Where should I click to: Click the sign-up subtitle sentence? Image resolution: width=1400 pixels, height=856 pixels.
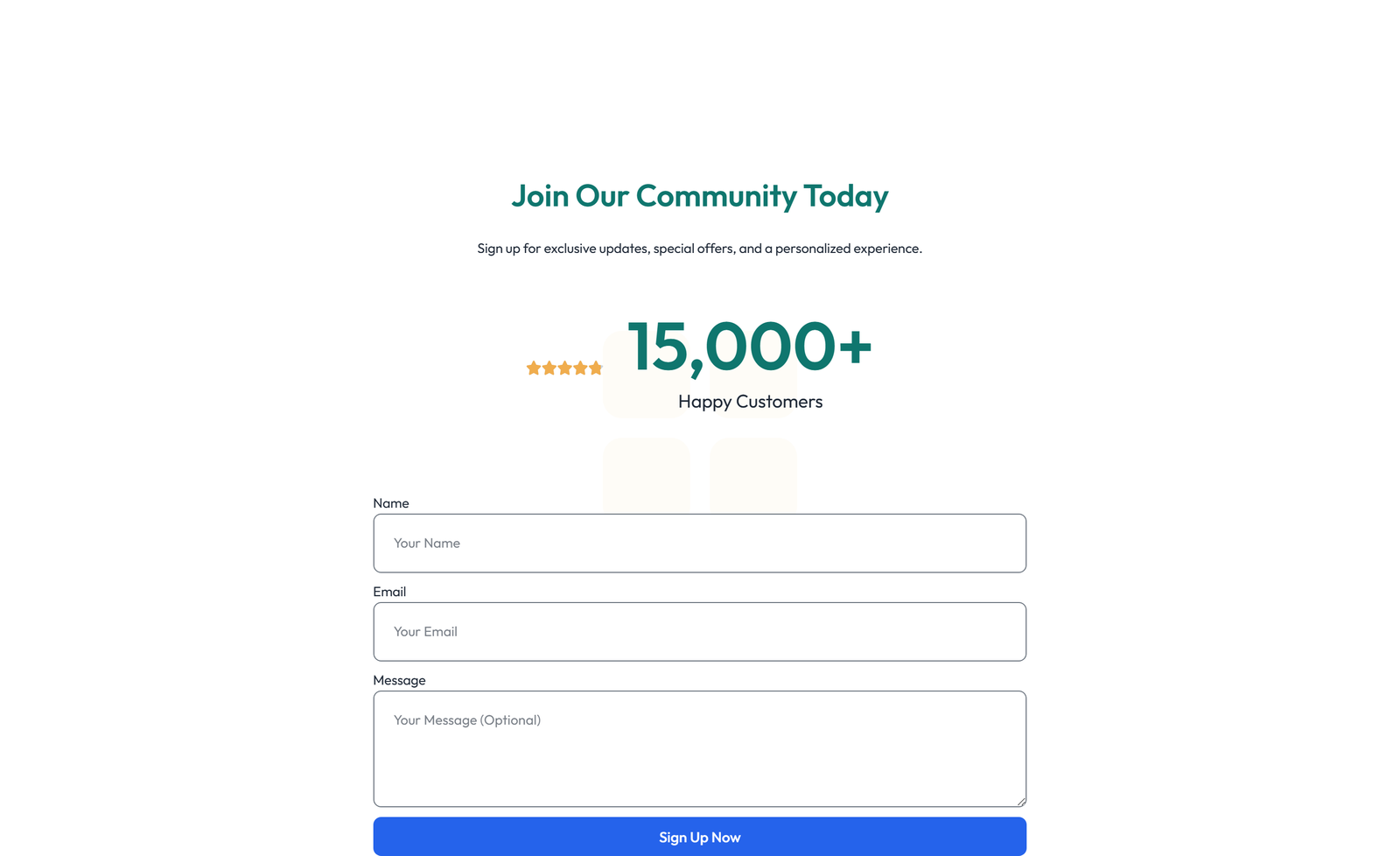tap(699, 248)
